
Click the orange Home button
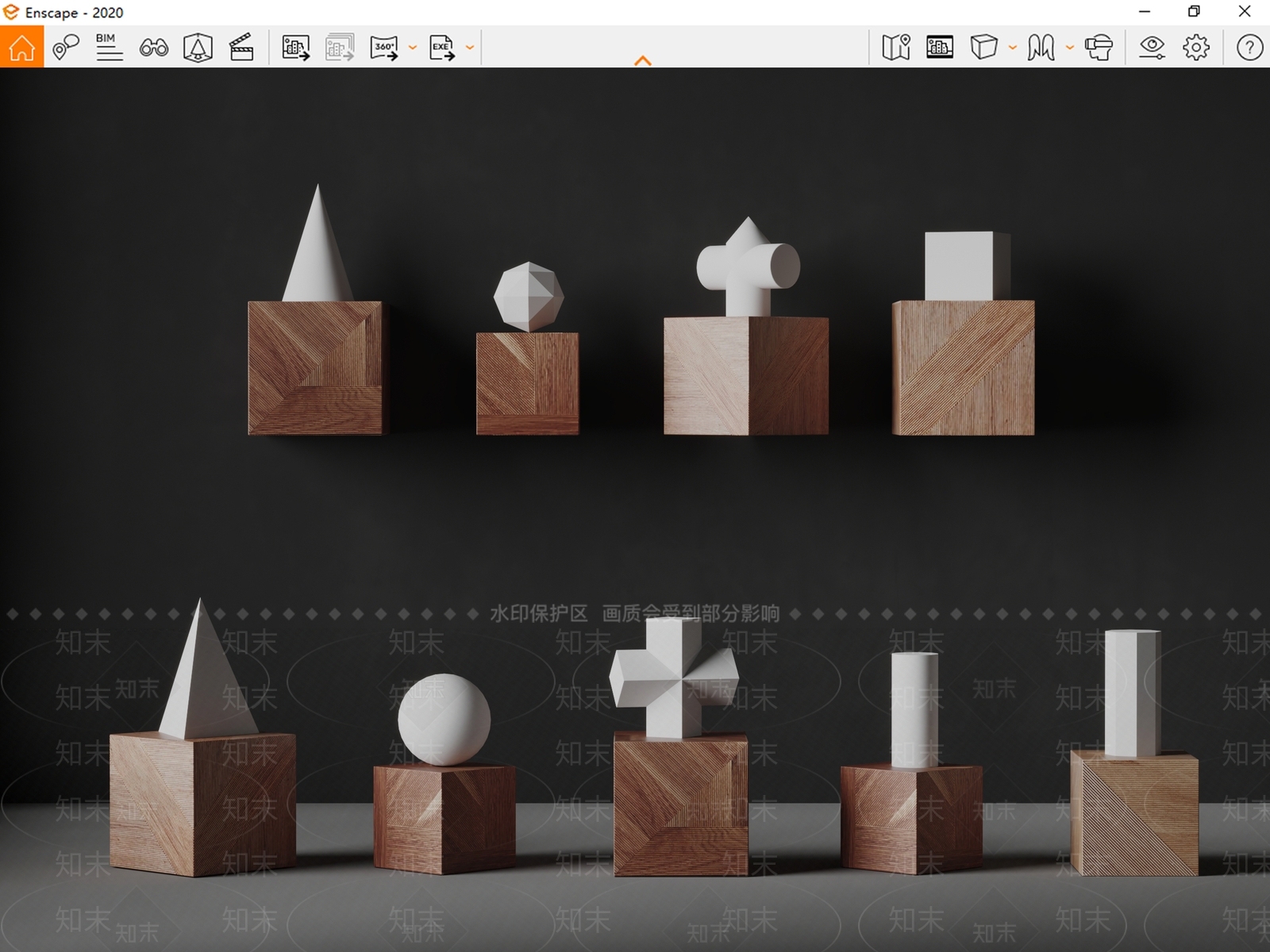tap(21, 47)
